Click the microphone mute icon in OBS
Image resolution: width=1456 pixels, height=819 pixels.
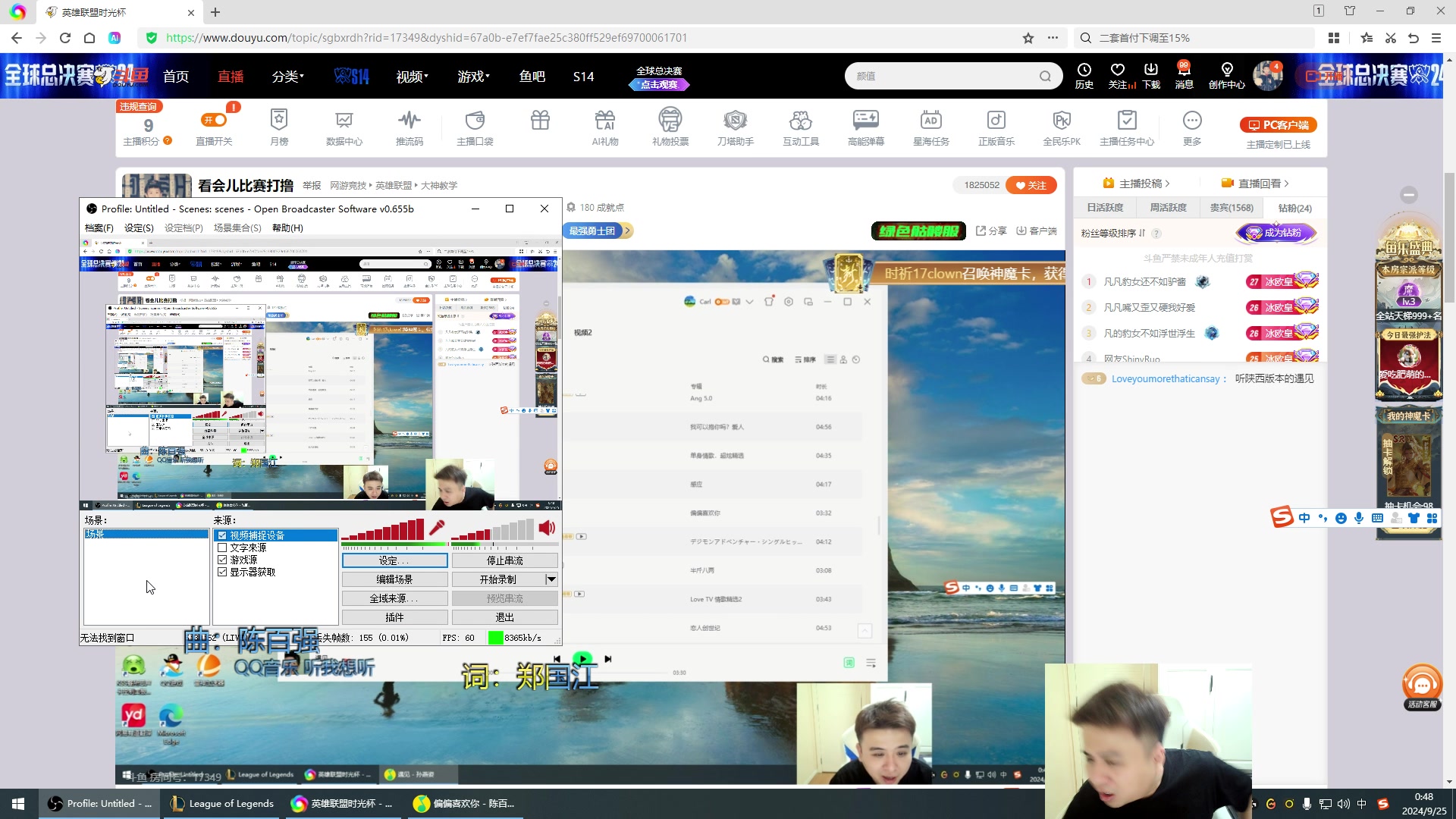(x=437, y=528)
